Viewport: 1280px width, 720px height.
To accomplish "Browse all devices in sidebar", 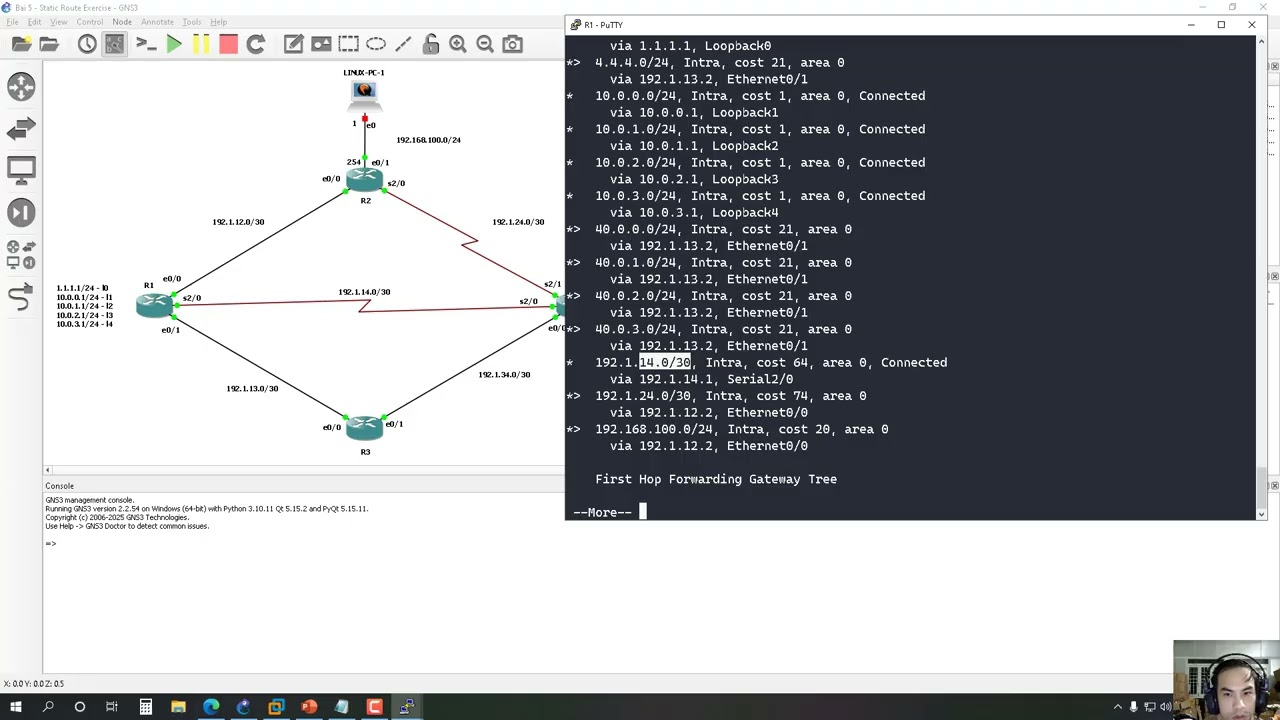I will click(x=21, y=254).
